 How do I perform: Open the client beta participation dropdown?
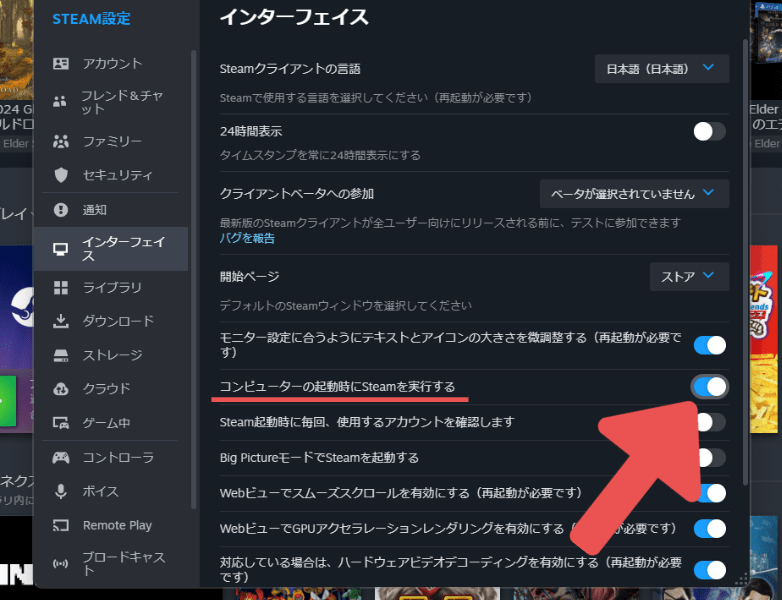pyautogui.click(x=634, y=194)
